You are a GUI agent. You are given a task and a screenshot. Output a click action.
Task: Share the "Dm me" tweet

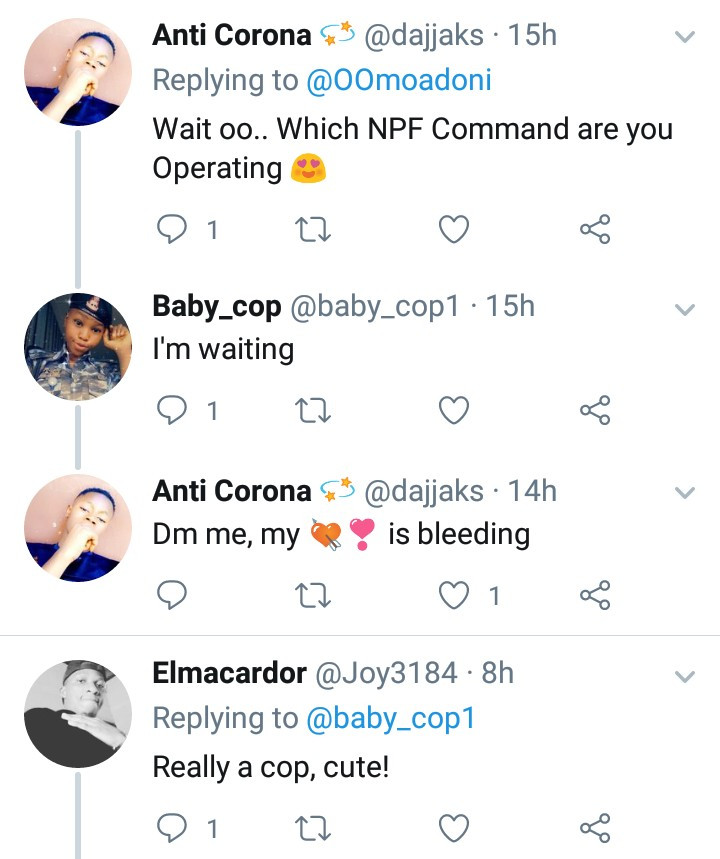(x=595, y=596)
